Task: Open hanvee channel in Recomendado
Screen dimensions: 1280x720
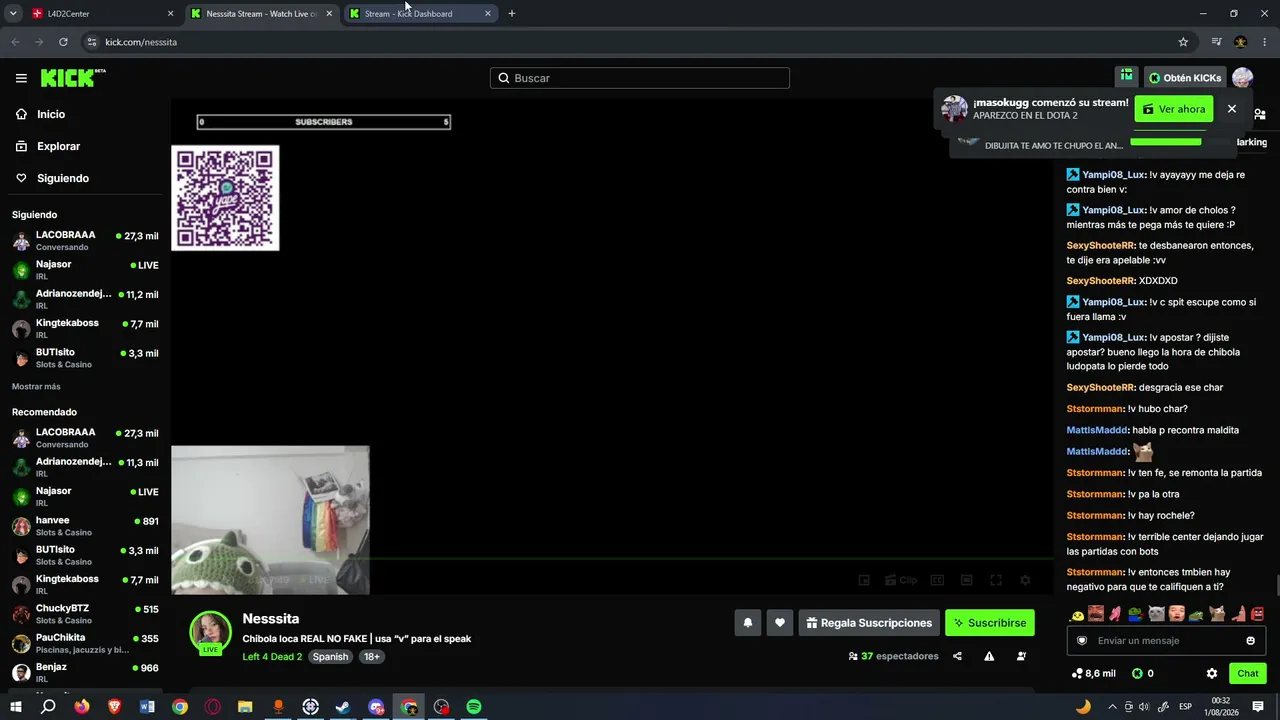Action: coord(85,526)
